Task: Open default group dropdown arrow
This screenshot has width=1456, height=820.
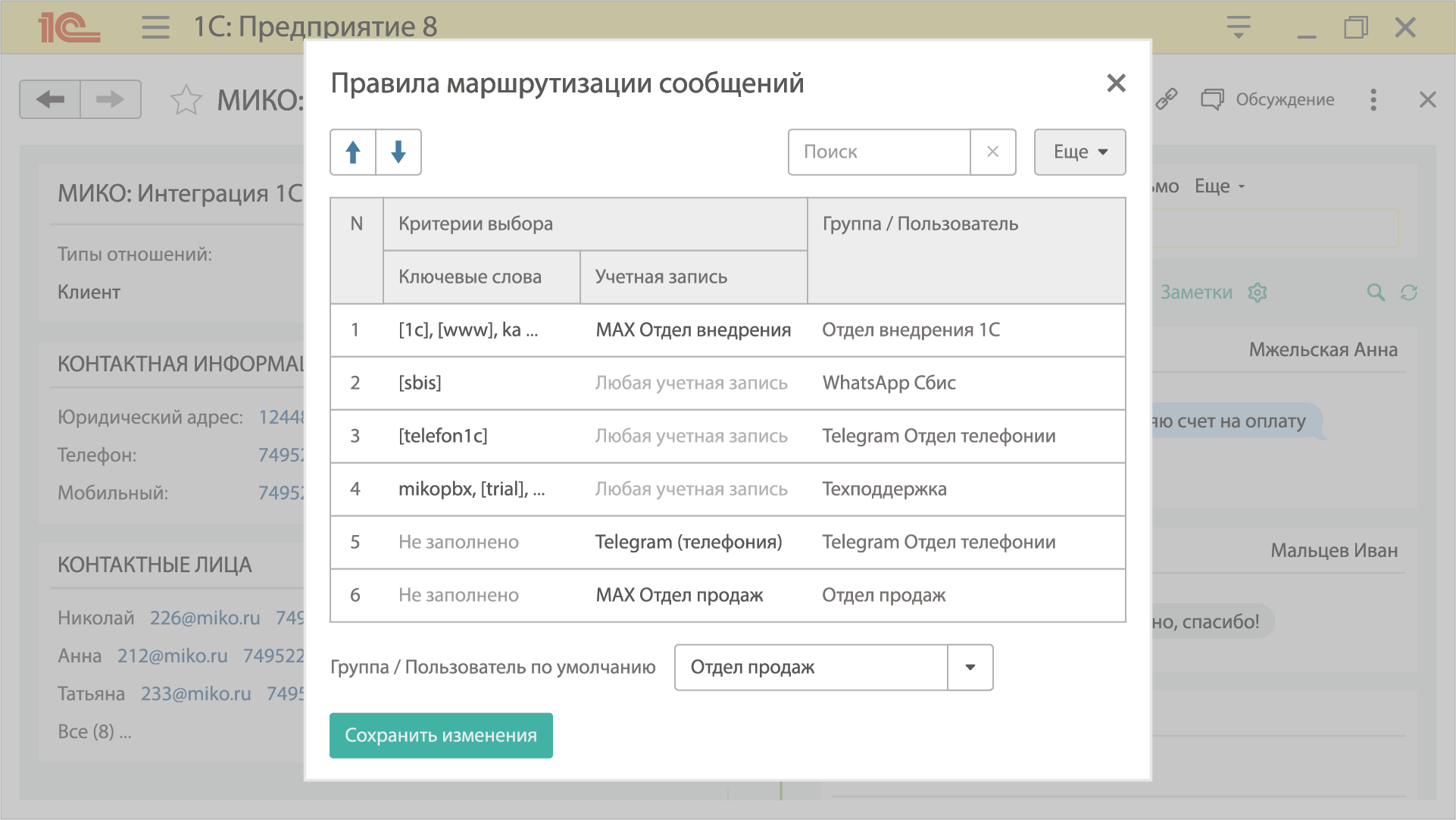Action: click(970, 668)
